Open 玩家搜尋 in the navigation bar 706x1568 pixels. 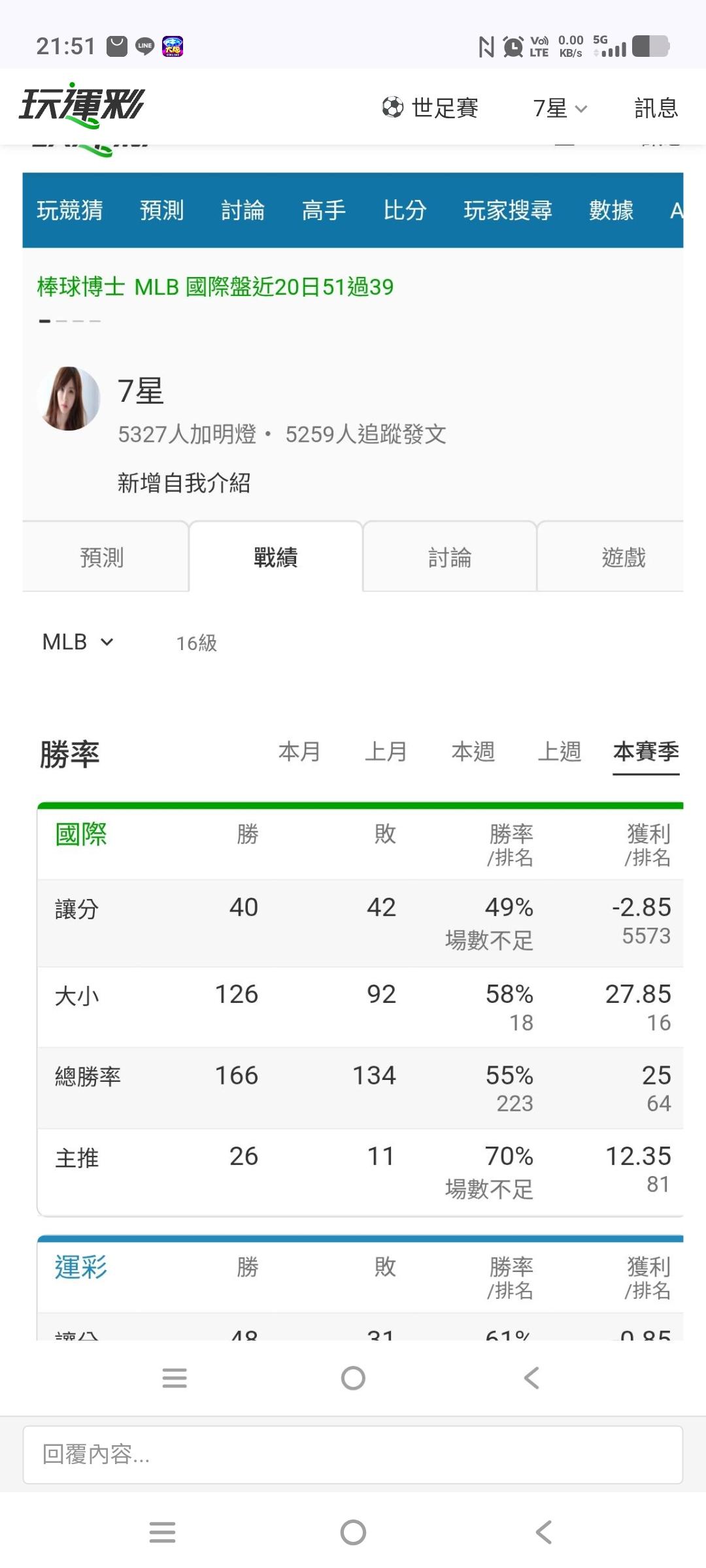click(508, 210)
